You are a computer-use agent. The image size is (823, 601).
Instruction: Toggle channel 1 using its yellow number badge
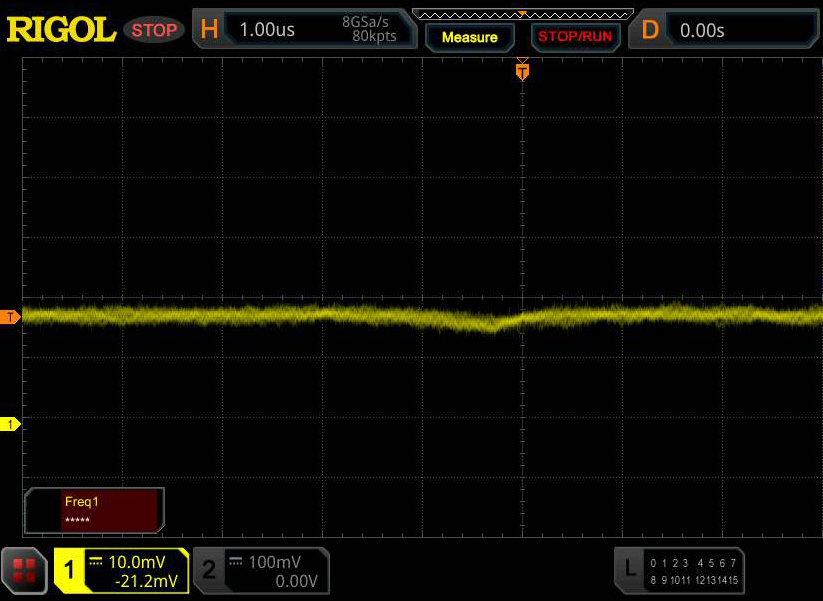[x=70, y=571]
